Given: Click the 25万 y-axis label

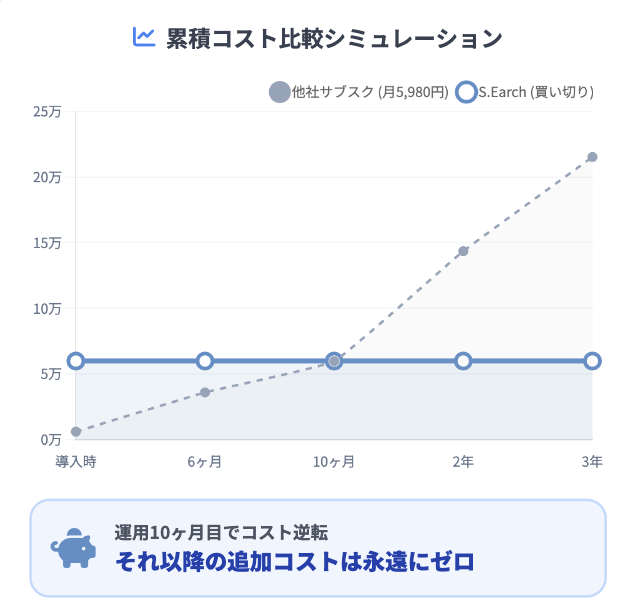Looking at the screenshot, I should pos(46,111).
